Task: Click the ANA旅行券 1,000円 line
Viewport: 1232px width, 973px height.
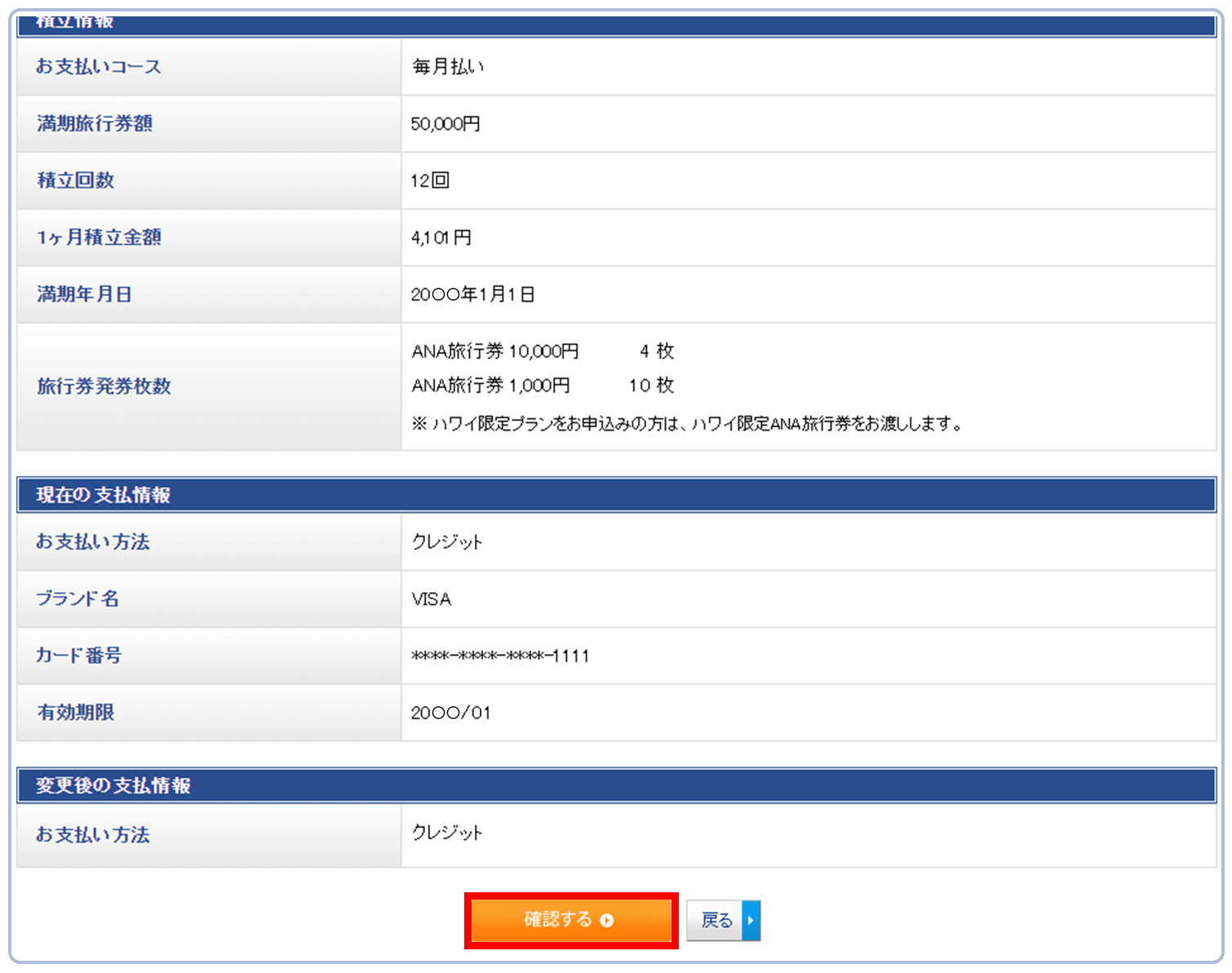Action: tap(490, 386)
